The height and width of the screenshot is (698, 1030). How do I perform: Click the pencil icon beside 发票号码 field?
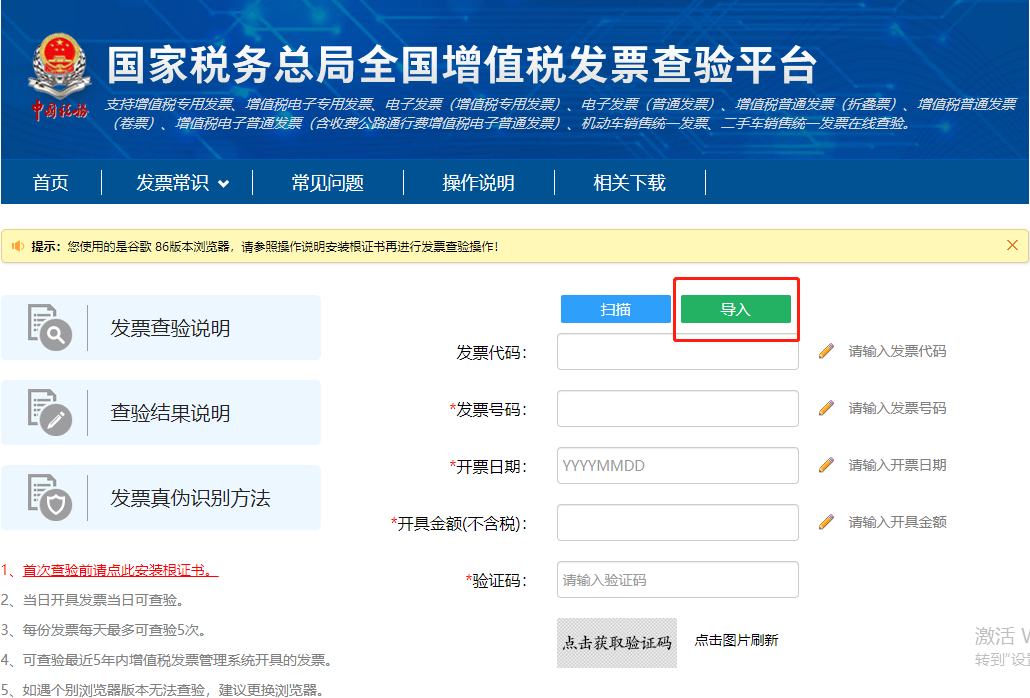tap(826, 408)
